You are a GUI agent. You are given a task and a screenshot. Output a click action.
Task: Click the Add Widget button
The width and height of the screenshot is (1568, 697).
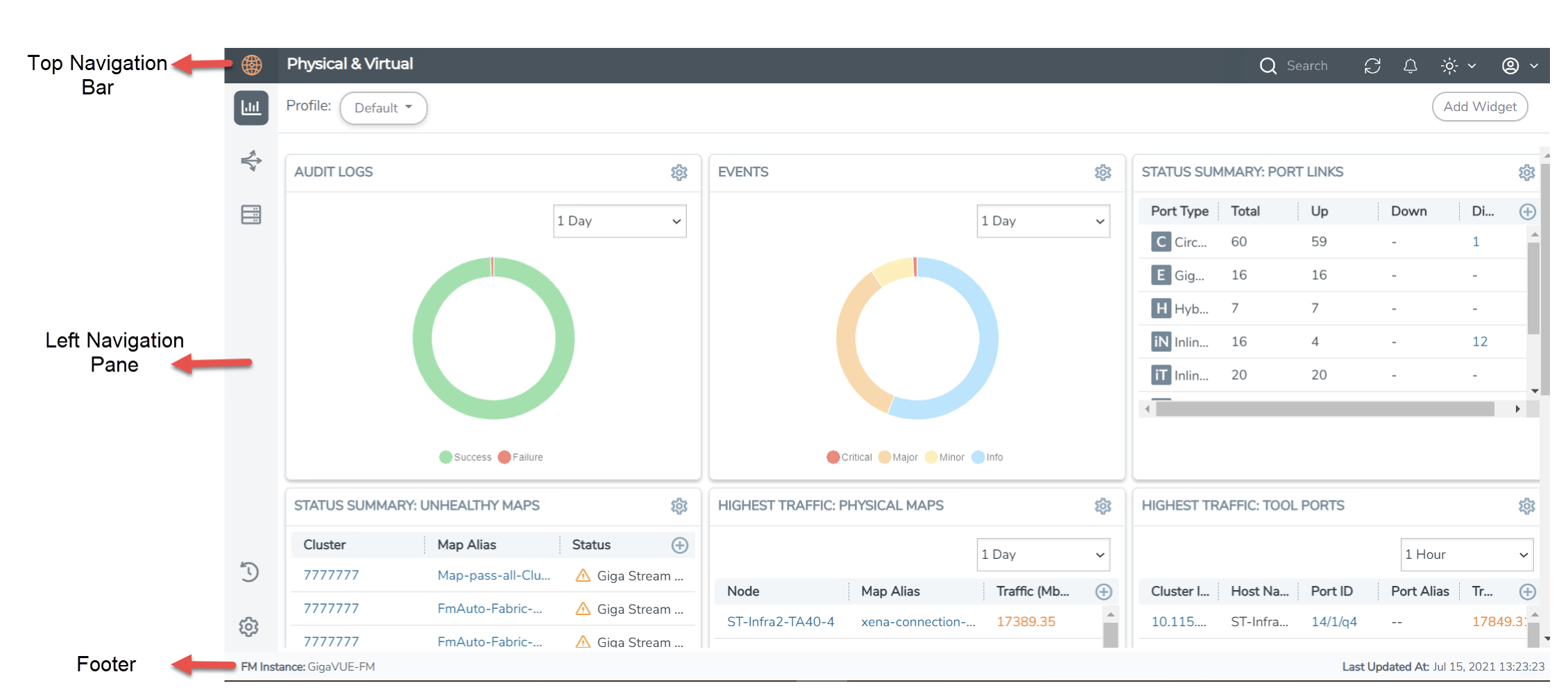point(1479,107)
